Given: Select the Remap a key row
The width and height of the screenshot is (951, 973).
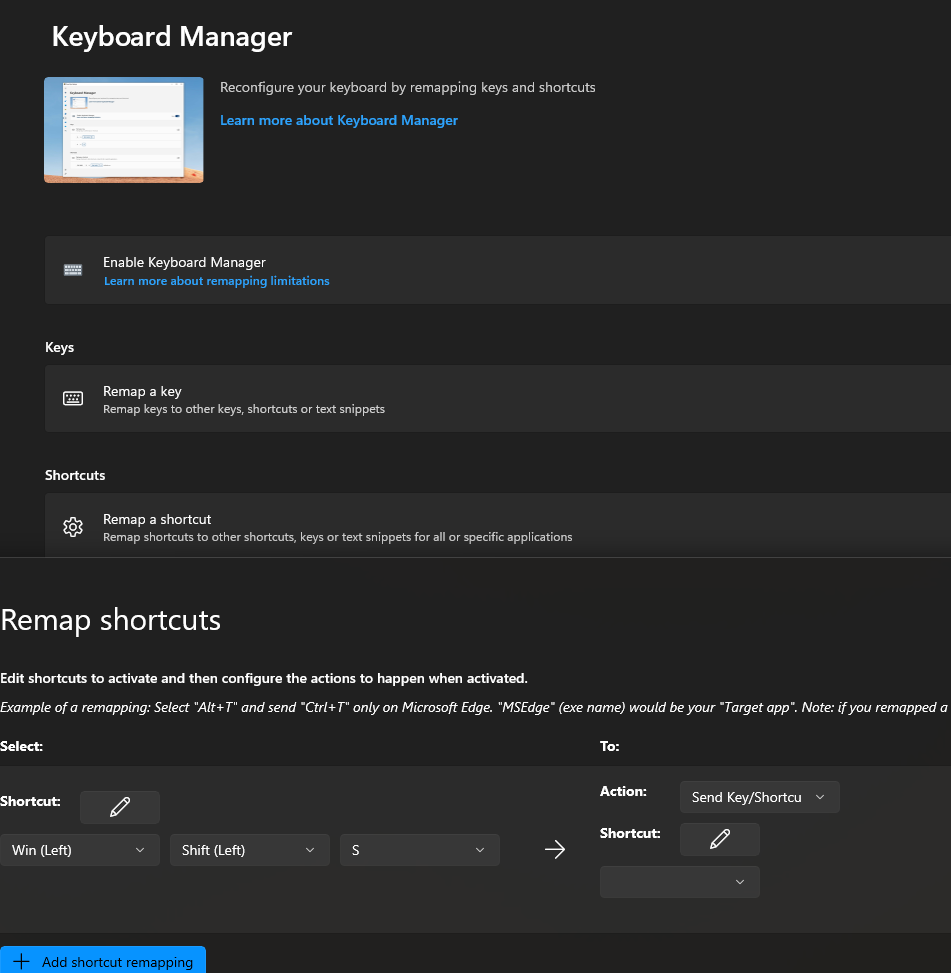Looking at the screenshot, I should tap(475, 398).
